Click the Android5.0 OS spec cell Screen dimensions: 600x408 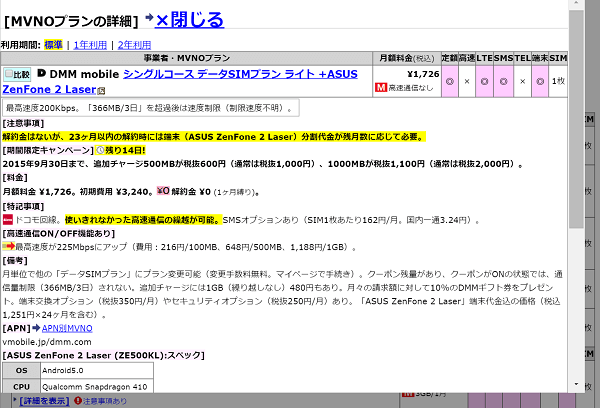tap(97, 370)
